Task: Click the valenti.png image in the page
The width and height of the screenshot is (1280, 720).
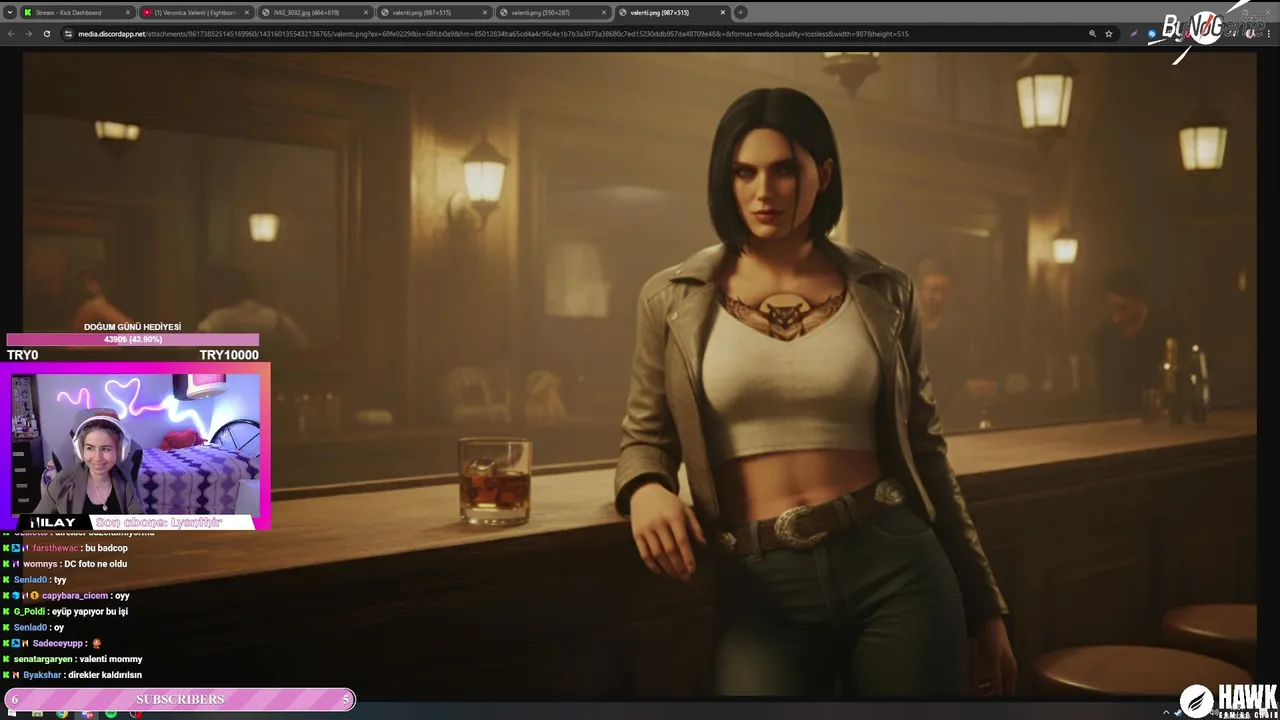Action: tap(640, 374)
